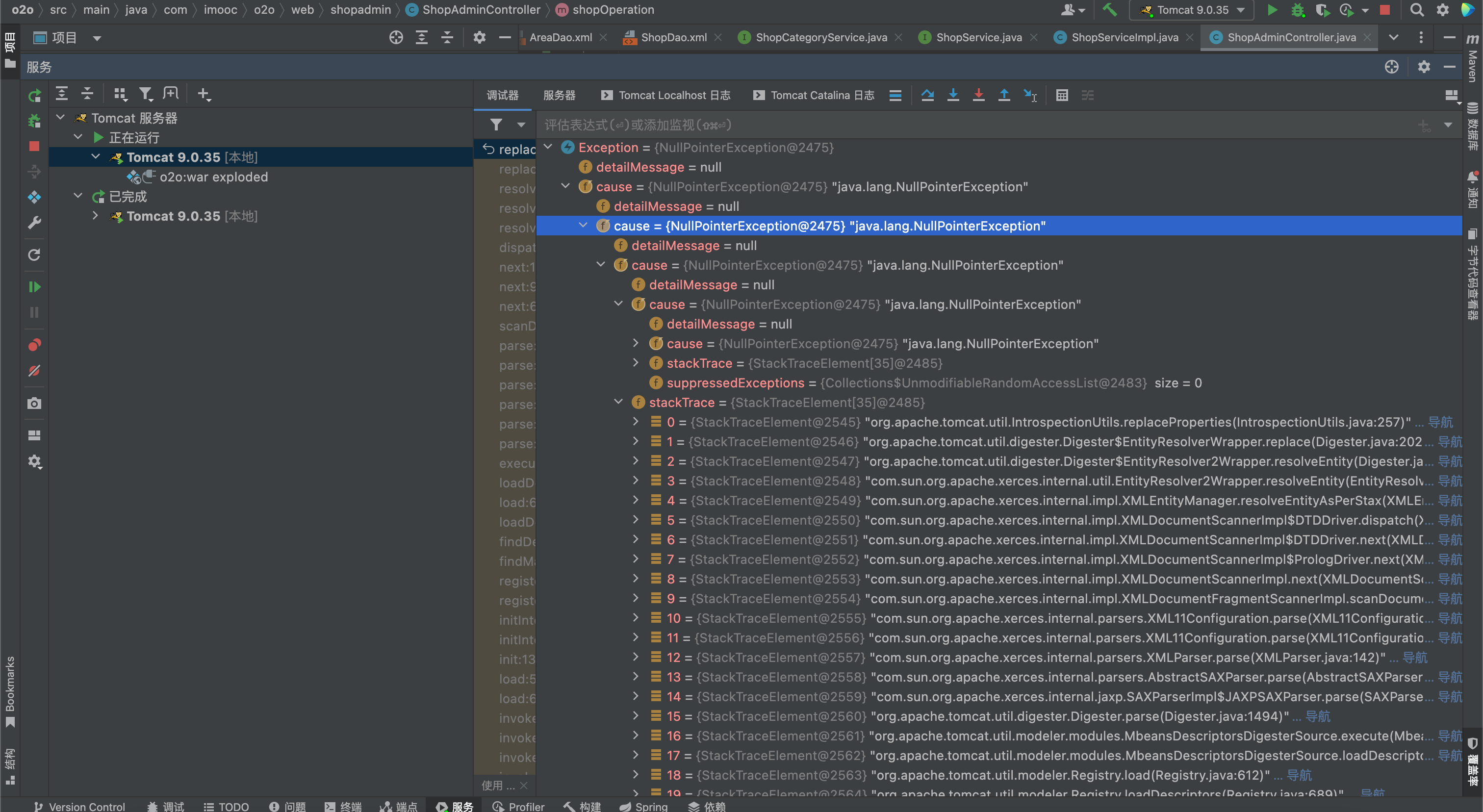The width and height of the screenshot is (1483, 812).
Task: Expand all nodes in services tree toolbar
Action: [x=62, y=93]
